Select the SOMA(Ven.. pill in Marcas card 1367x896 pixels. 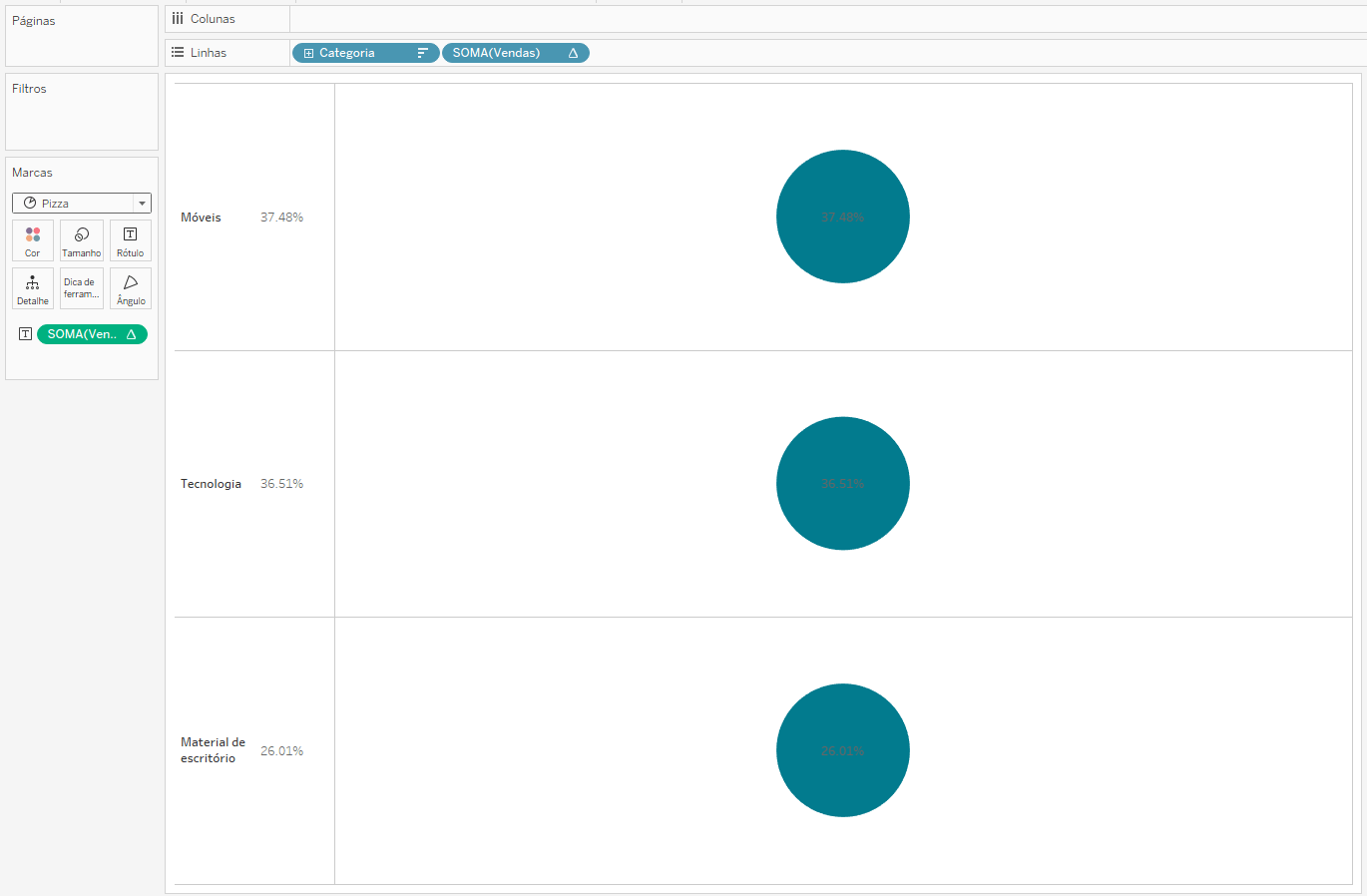click(x=85, y=334)
